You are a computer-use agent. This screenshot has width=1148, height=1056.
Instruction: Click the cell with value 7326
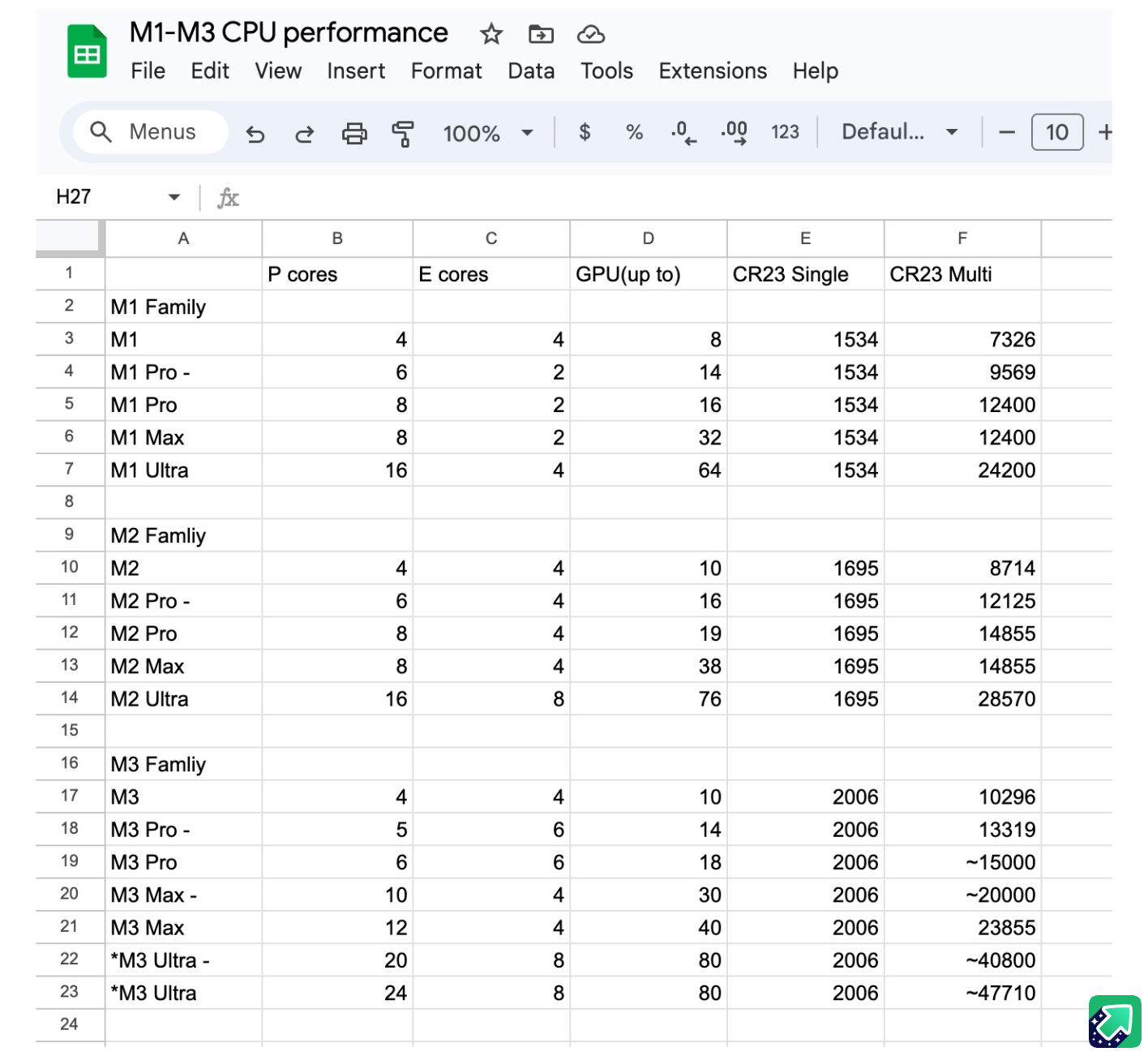coord(962,339)
